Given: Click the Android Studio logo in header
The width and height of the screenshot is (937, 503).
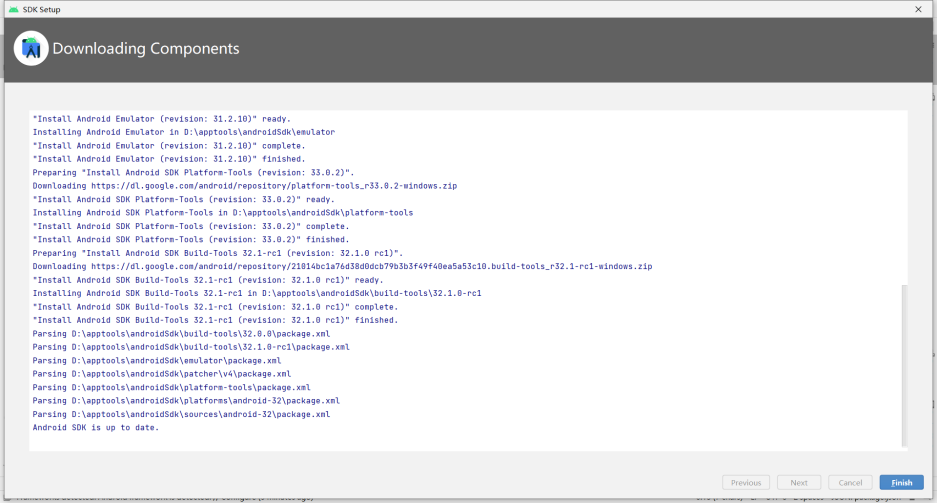Looking at the screenshot, I should click(31, 48).
